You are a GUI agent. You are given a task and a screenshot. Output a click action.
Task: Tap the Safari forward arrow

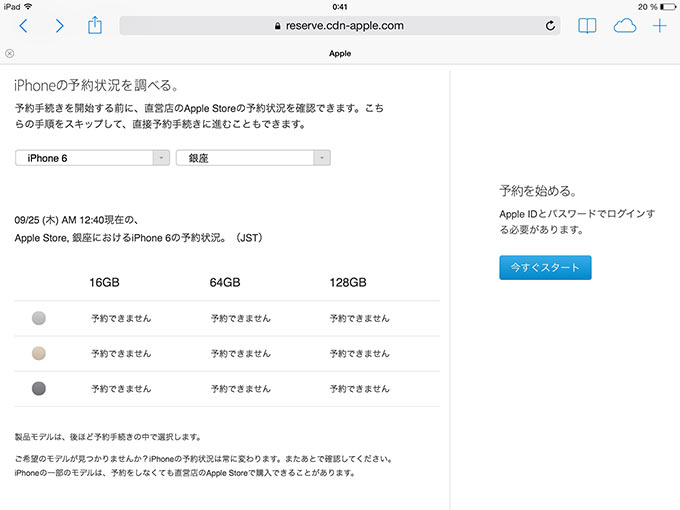pyautogui.click(x=60, y=26)
